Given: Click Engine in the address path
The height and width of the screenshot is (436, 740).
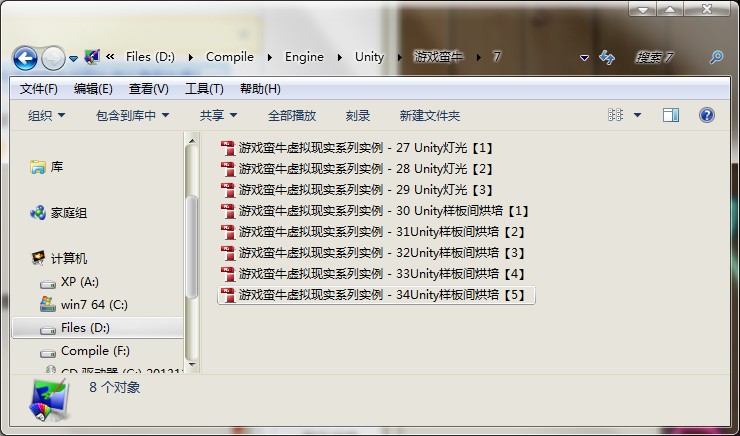Looking at the screenshot, I should 304,57.
